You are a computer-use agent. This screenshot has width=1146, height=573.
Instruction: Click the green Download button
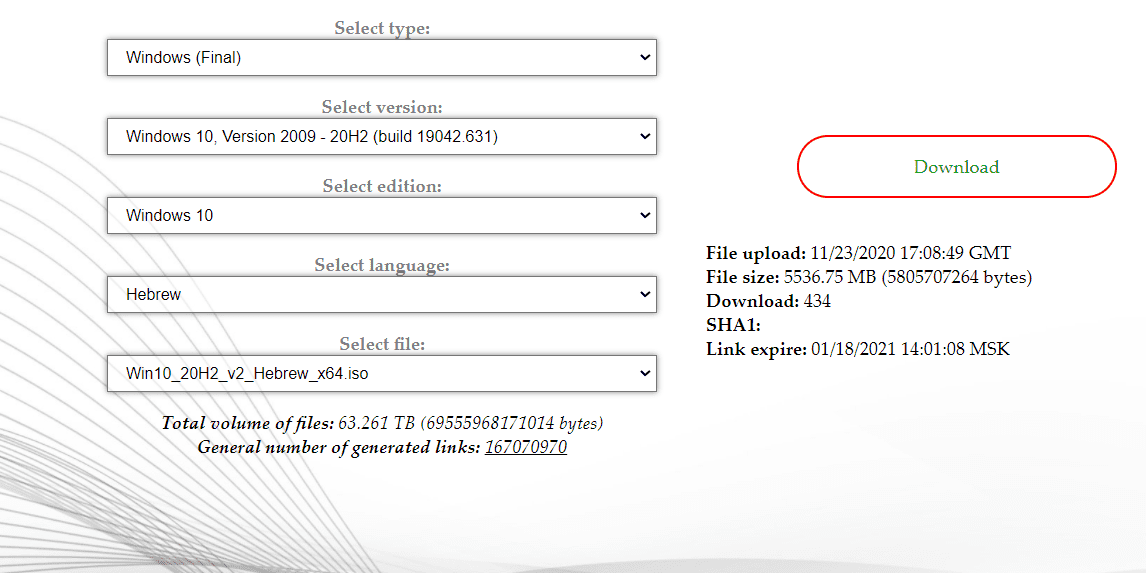pos(956,167)
